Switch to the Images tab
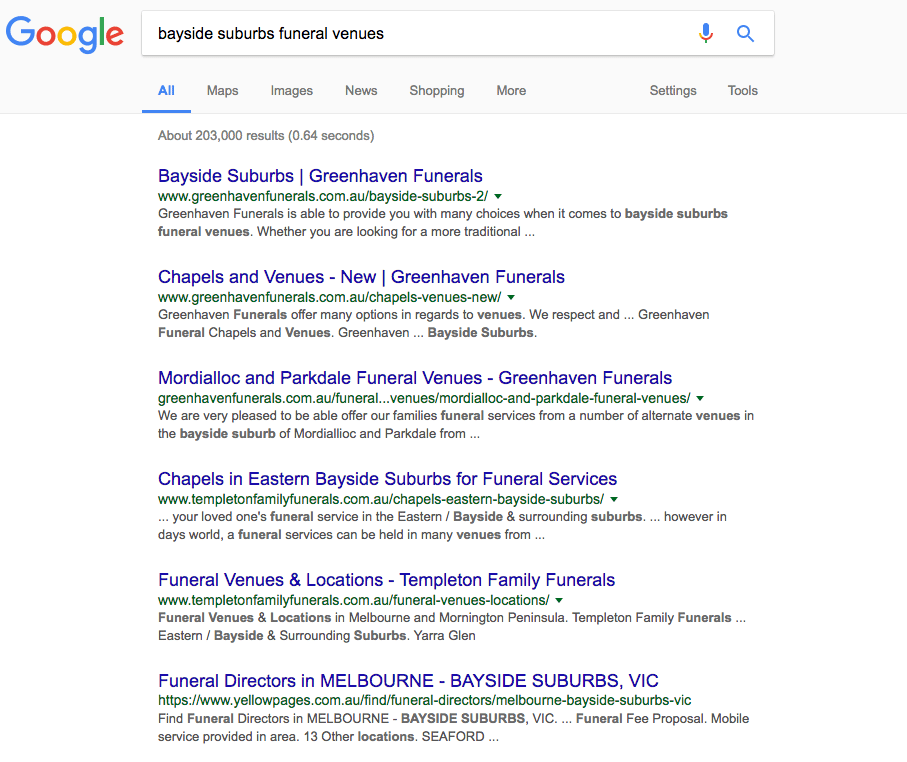This screenshot has height=762, width=907. click(292, 90)
